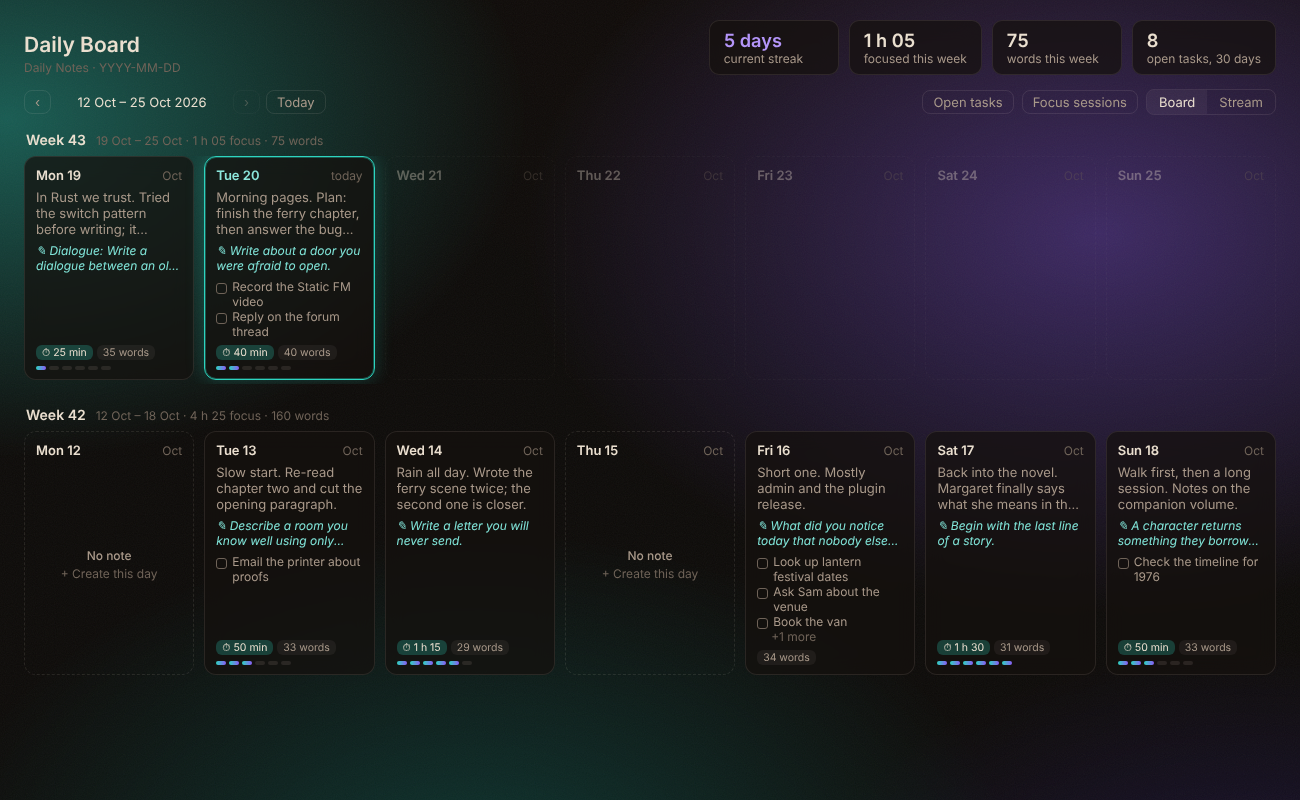Viewport: 1300px width, 800px height.
Task: Create note for Mon 12
Action: tap(109, 574)
